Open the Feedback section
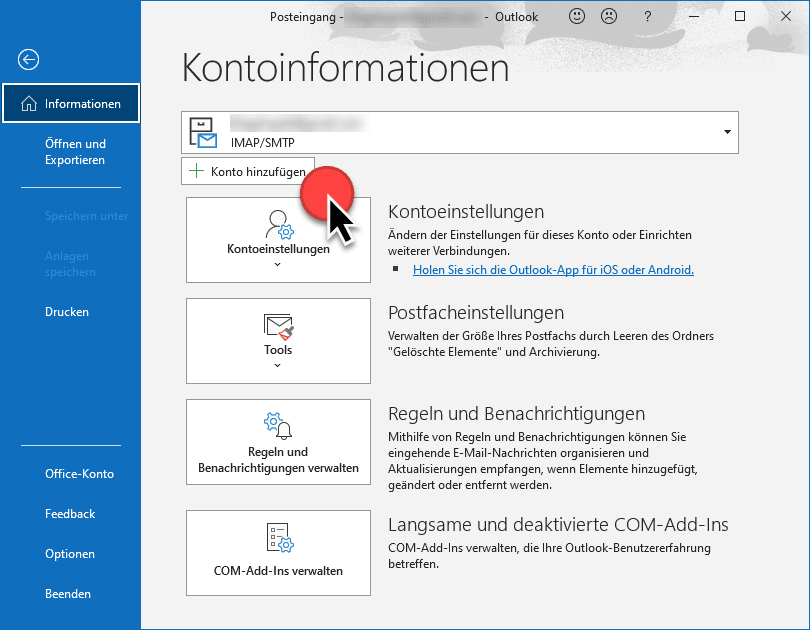Viewport: 810px width, 630px height. [70, 514]
